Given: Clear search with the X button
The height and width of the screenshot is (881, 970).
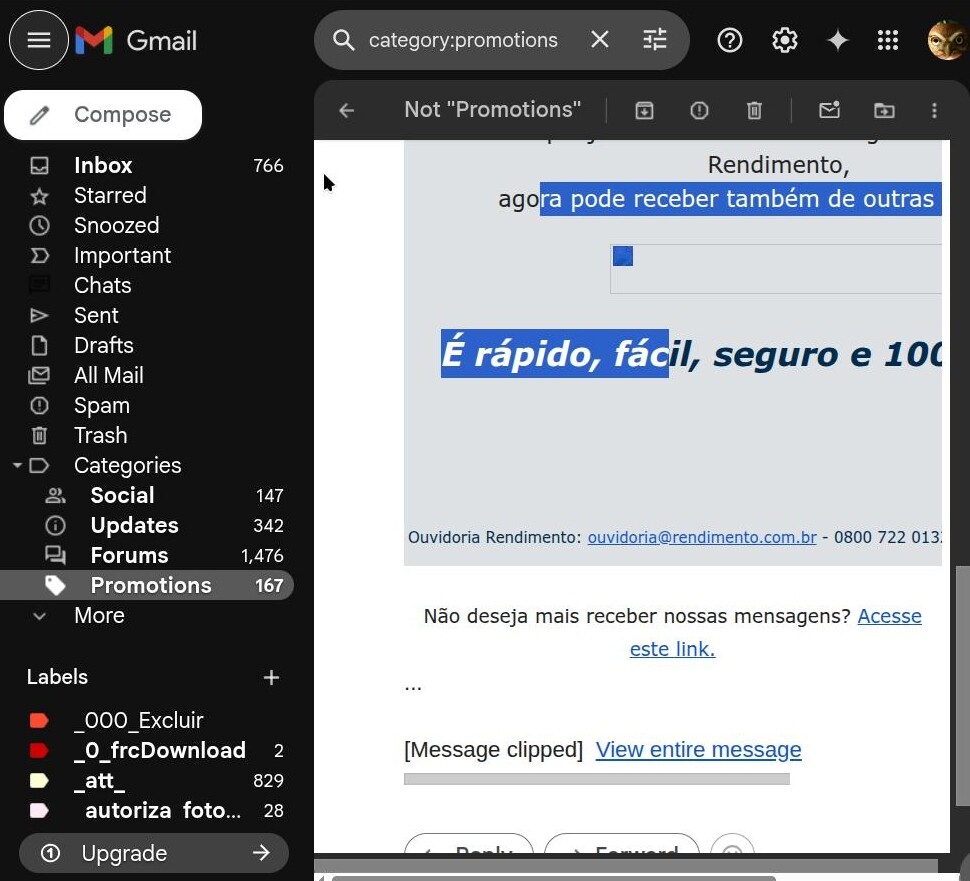Looking at the screenshot, I should click(x=599, y=40).
